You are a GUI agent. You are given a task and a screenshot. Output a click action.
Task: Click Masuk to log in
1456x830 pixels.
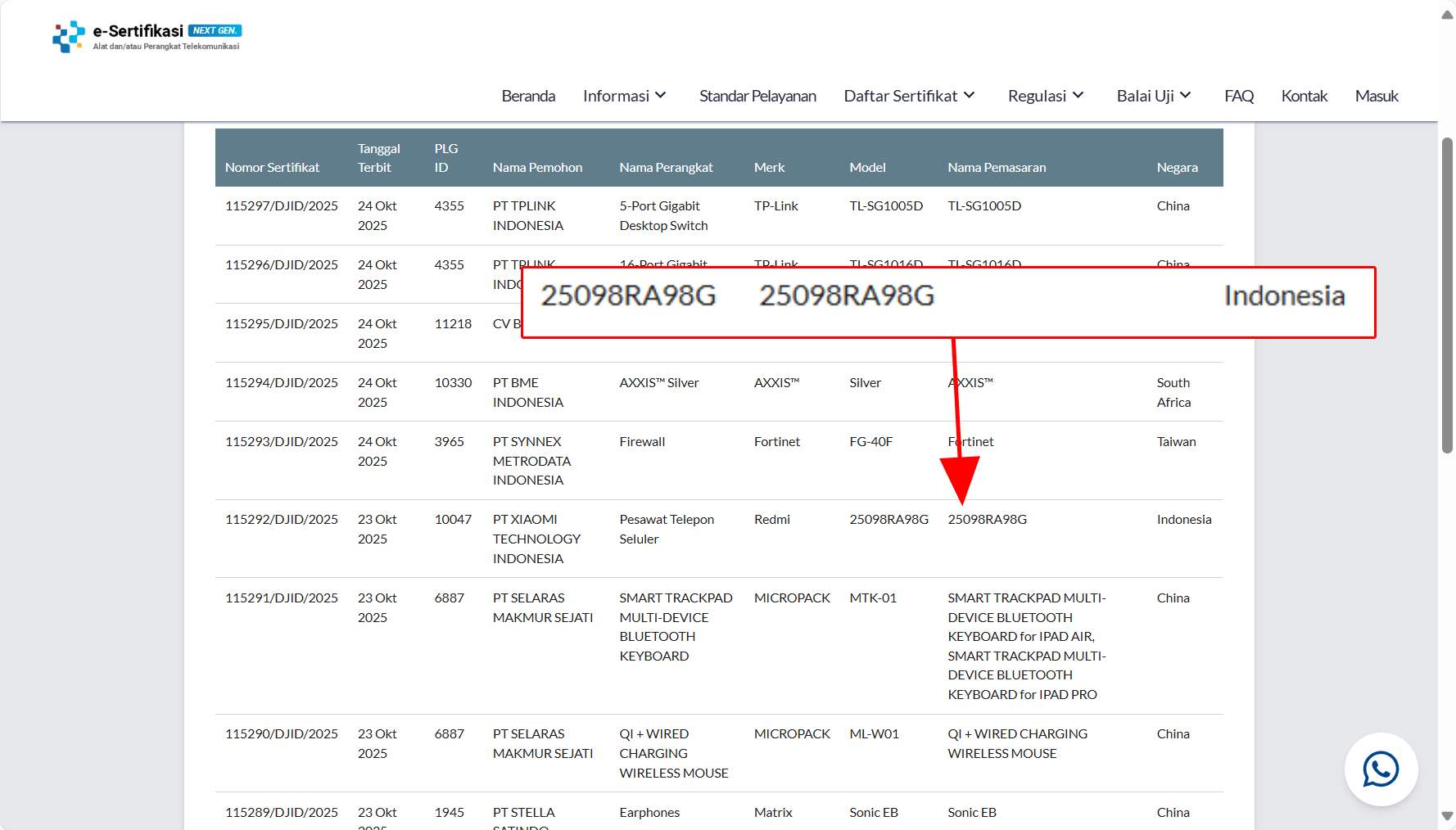pos(1376,96)
